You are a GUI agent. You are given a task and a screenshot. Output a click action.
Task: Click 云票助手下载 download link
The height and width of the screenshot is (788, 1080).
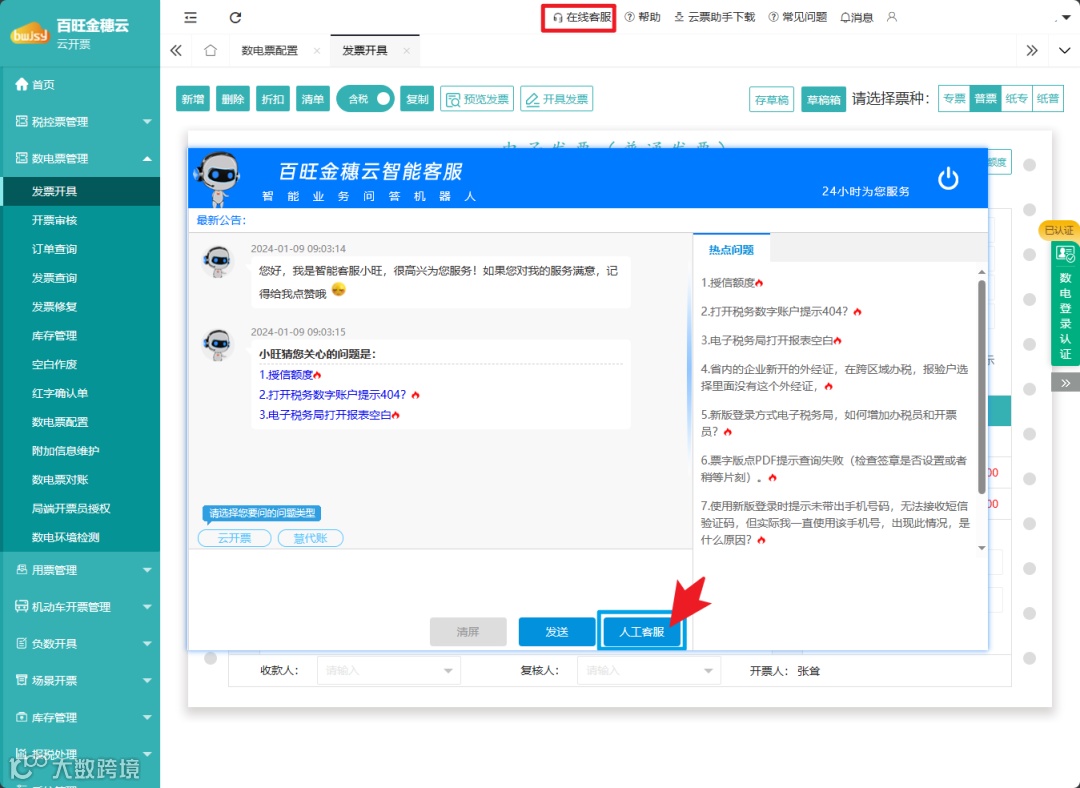point(714,17)
